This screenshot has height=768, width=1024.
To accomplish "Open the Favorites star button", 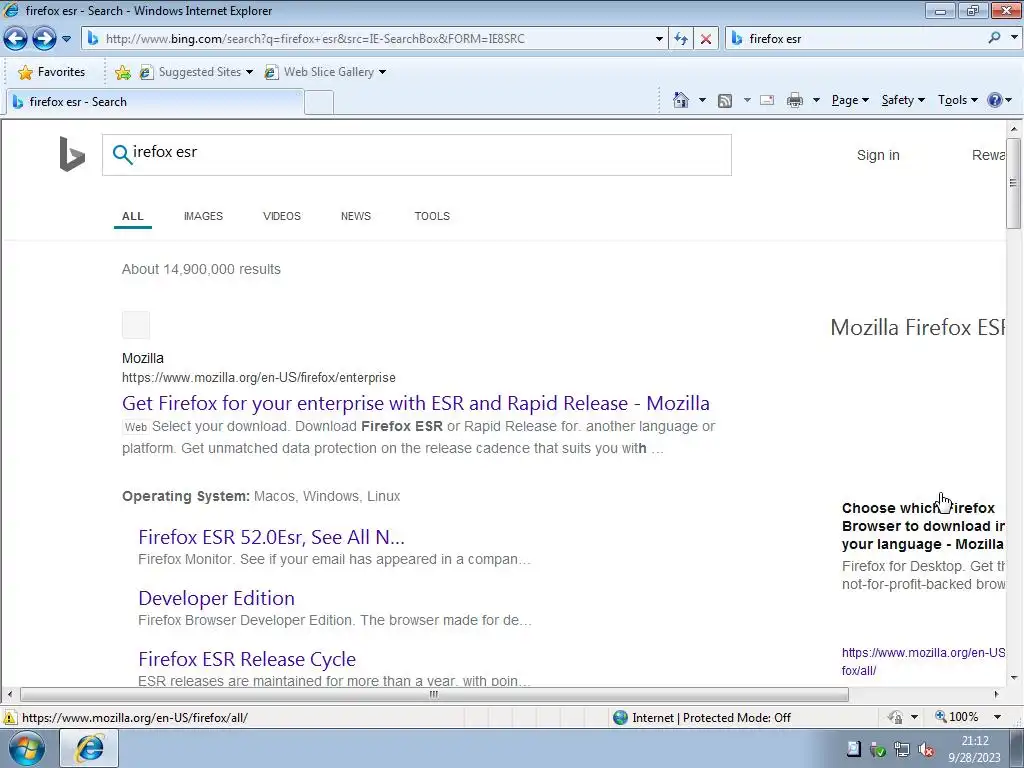I will click(x=52, y=72).
